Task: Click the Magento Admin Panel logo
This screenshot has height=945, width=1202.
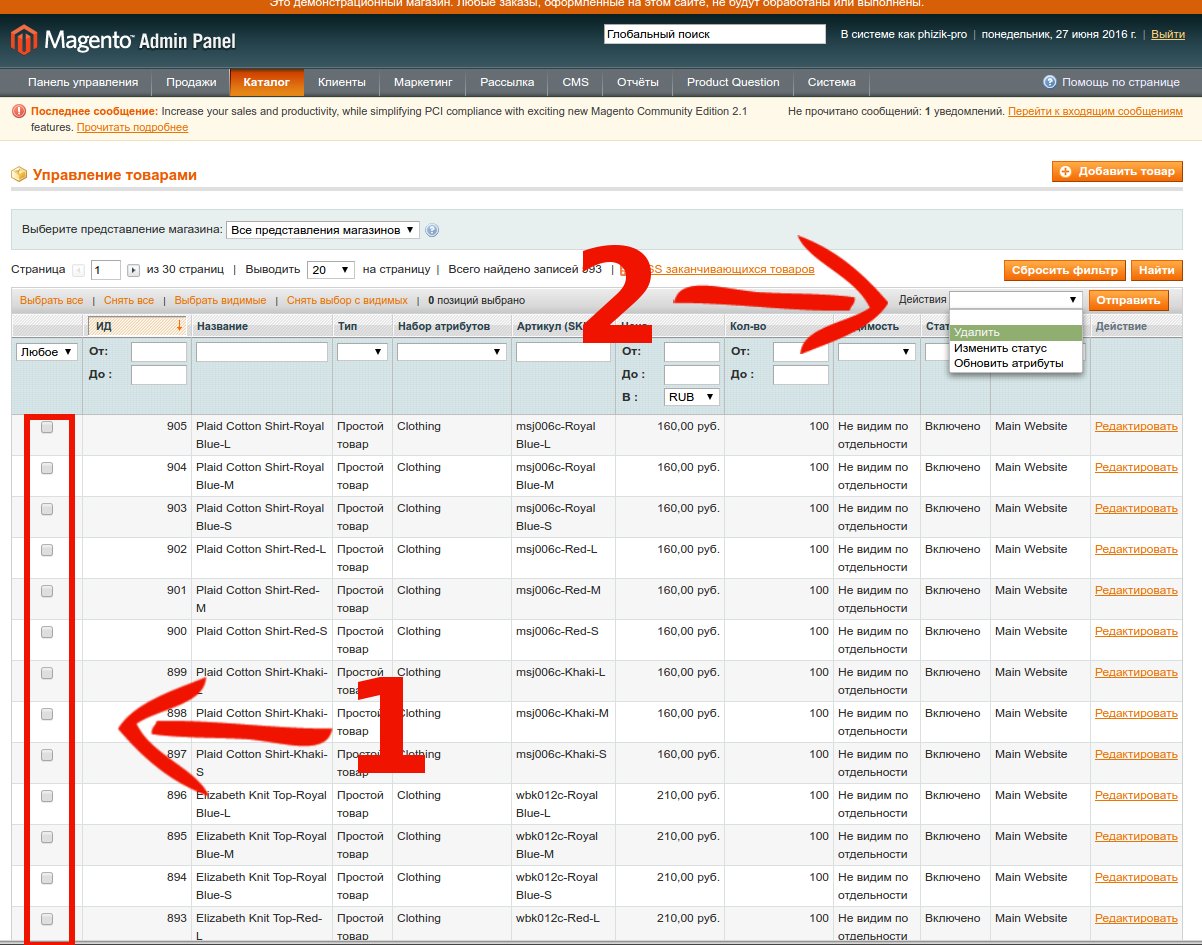Action: click(x=124, y=41)
